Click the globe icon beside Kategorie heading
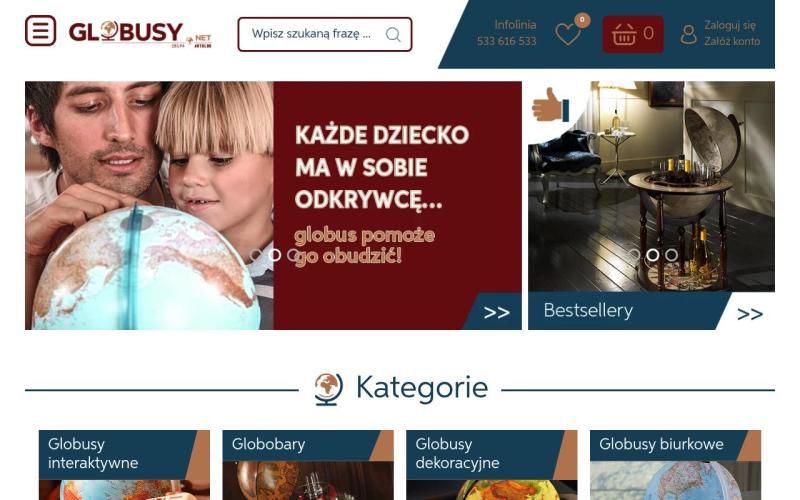 (328, 389)
